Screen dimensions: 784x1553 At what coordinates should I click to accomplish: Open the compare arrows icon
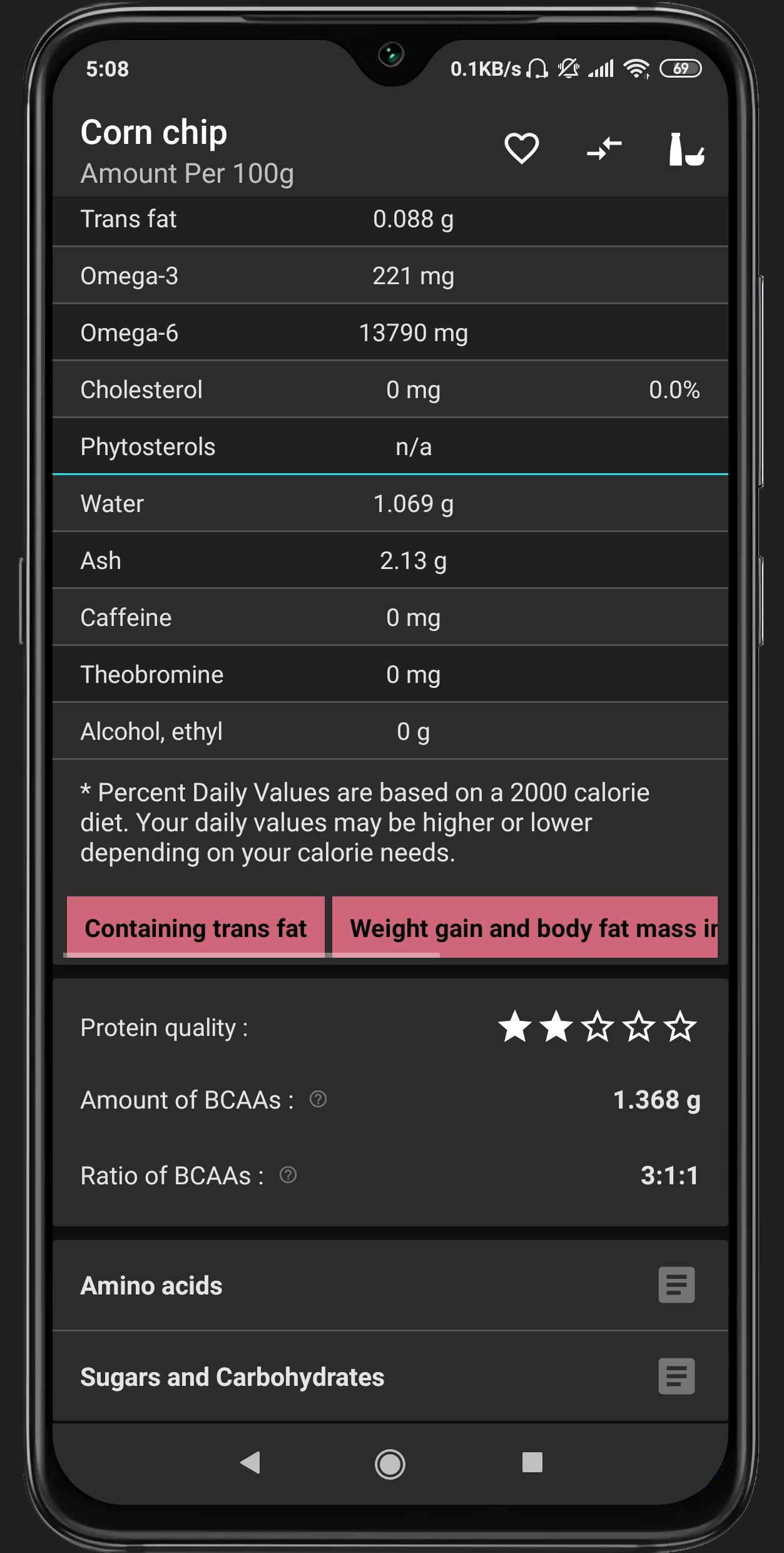[x=604, y=149]
